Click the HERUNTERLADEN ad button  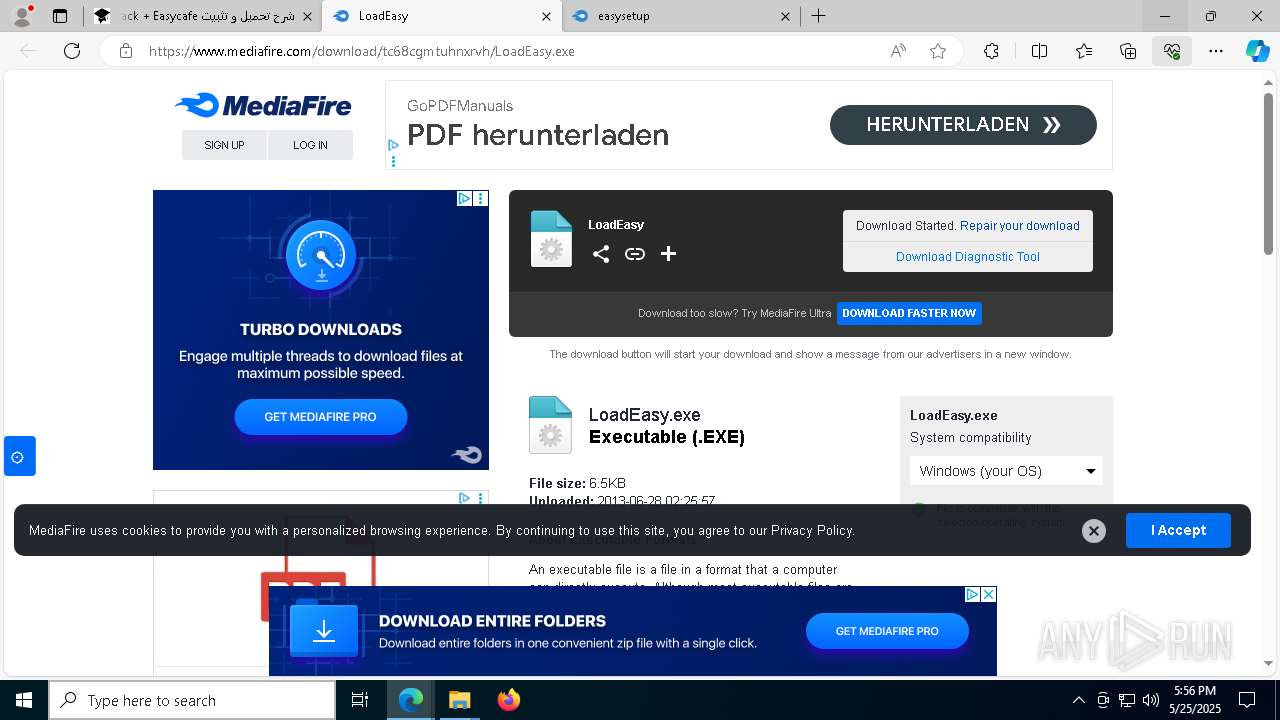[963, 125]
